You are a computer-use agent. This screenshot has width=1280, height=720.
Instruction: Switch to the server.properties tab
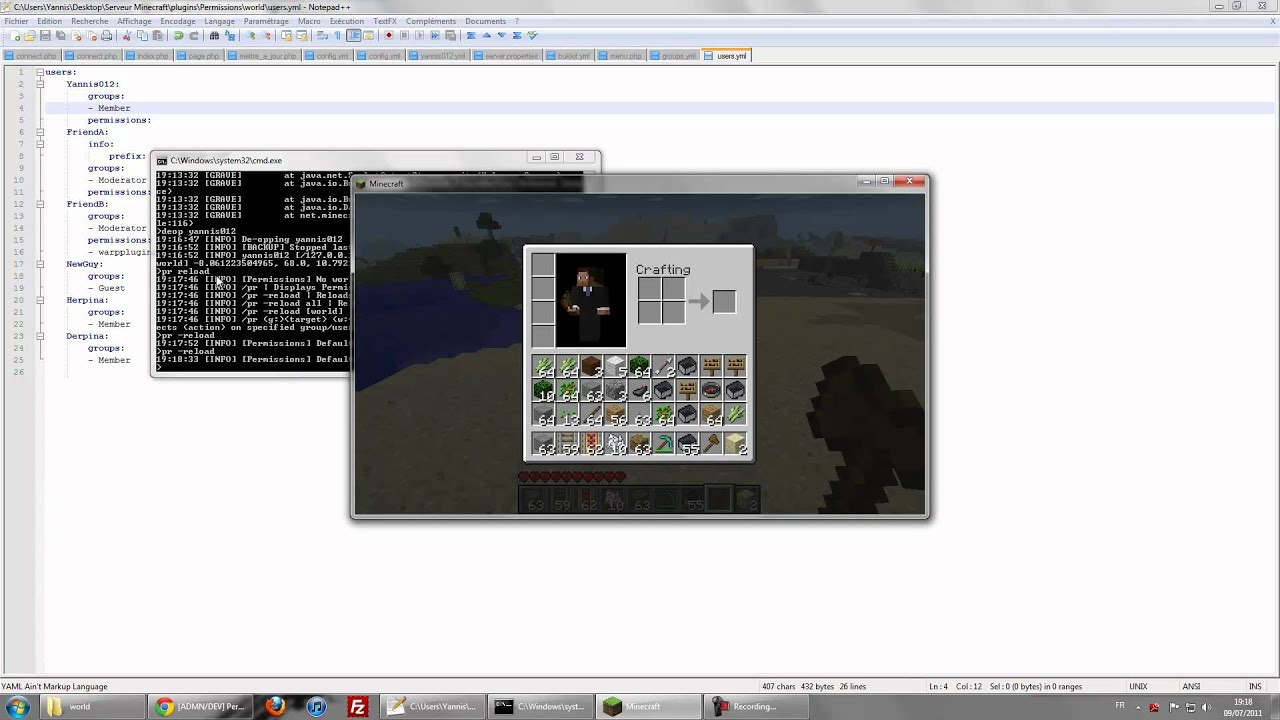click(x=507, y=56)
